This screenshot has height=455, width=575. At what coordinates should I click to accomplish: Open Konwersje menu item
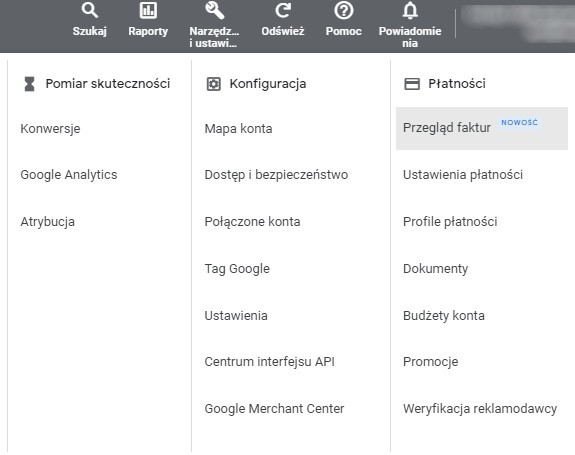pos(50,129)
